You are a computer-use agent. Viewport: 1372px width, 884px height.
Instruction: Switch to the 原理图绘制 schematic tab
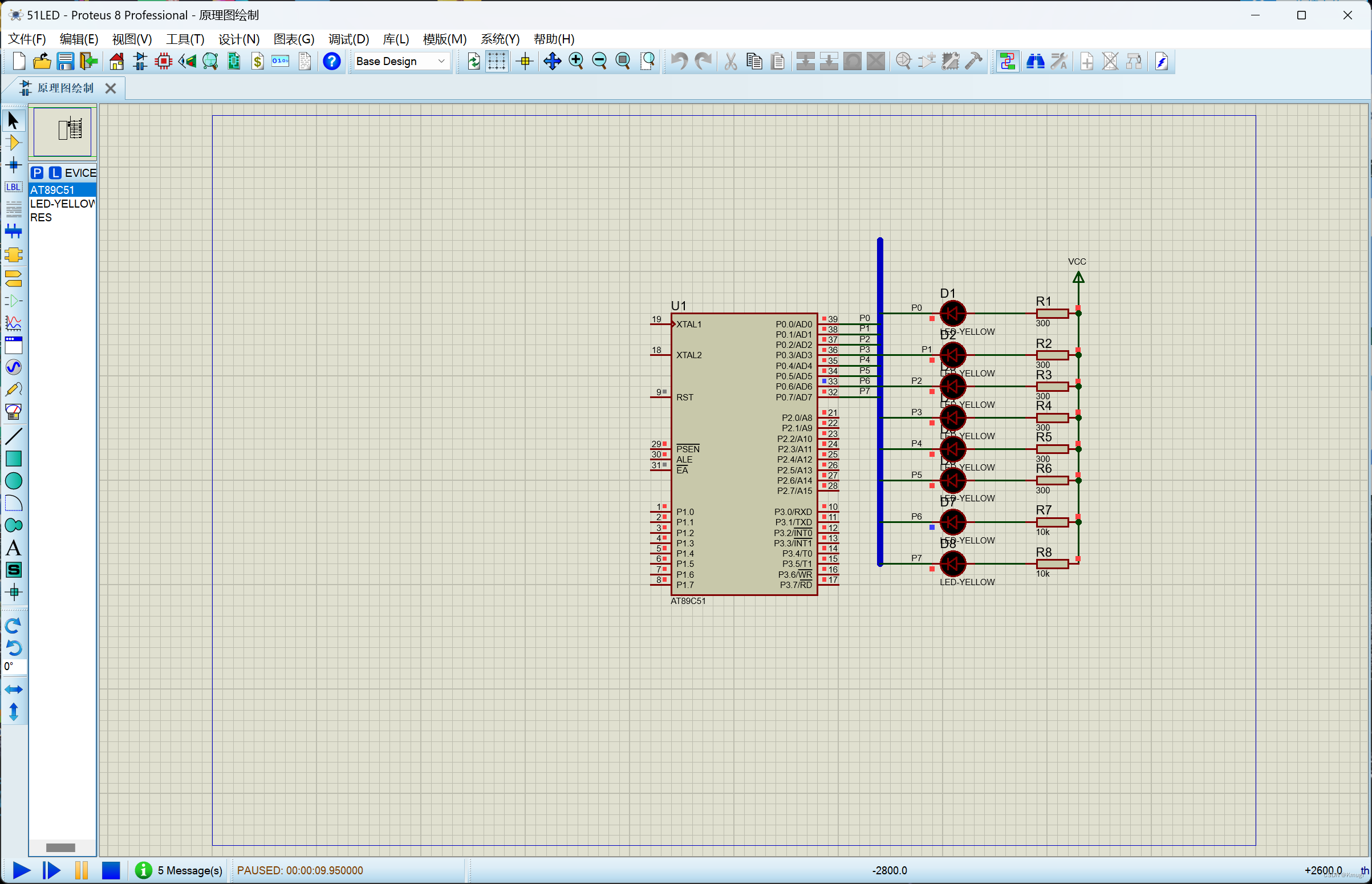65,88
